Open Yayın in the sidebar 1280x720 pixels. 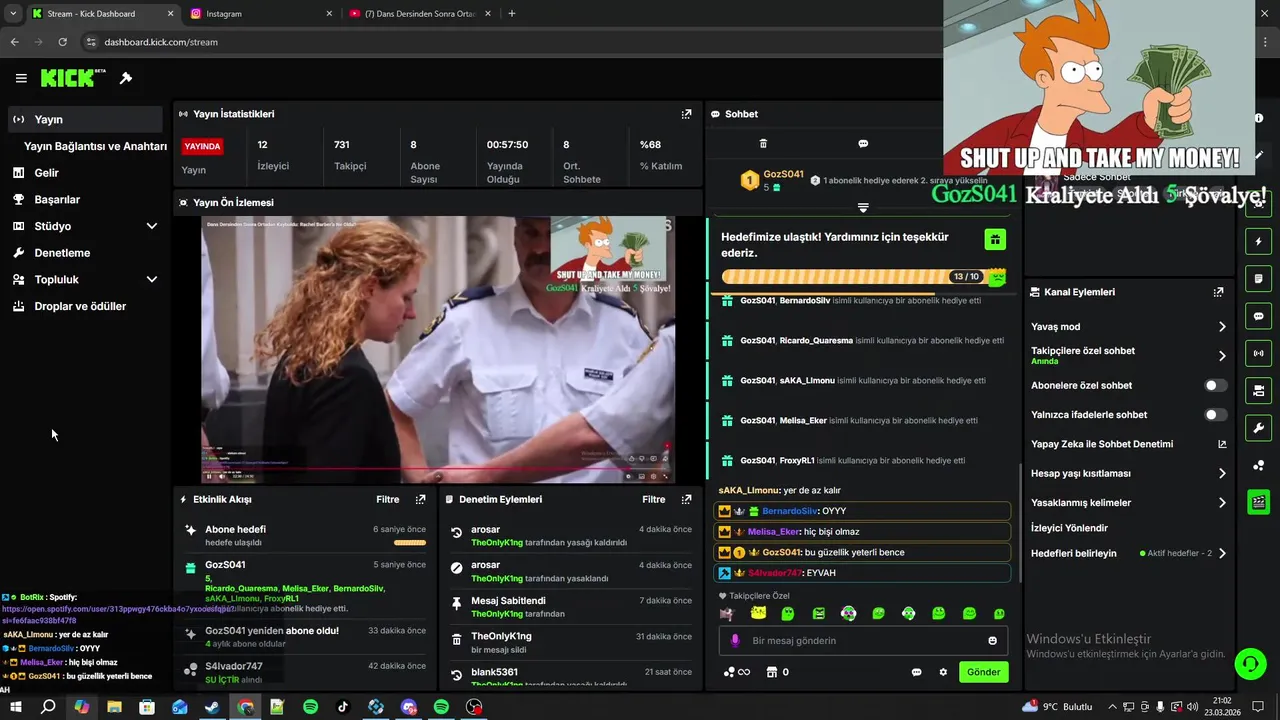pos(84,119)
